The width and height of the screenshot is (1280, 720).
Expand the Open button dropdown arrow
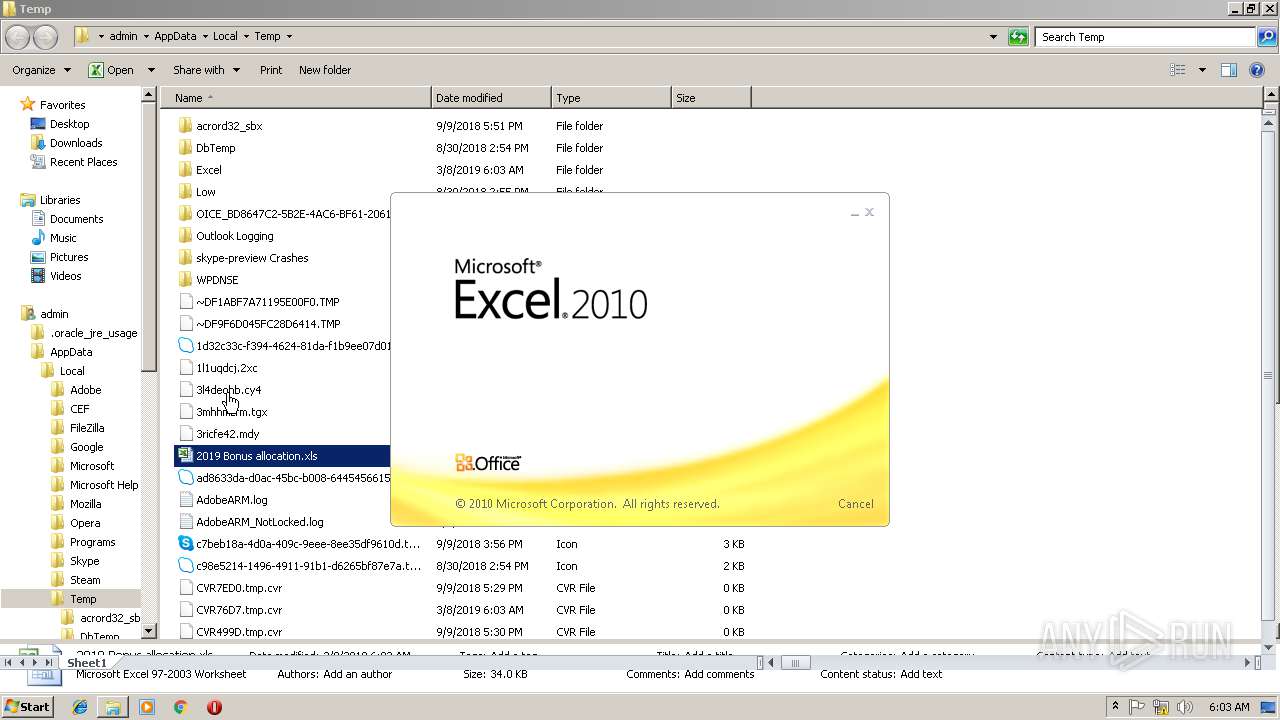[x=151, y=70]
